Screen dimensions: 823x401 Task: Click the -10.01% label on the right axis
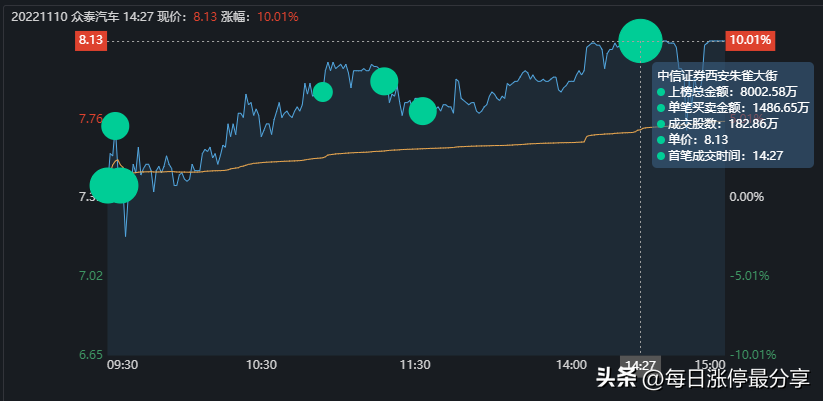coord(752,354)
